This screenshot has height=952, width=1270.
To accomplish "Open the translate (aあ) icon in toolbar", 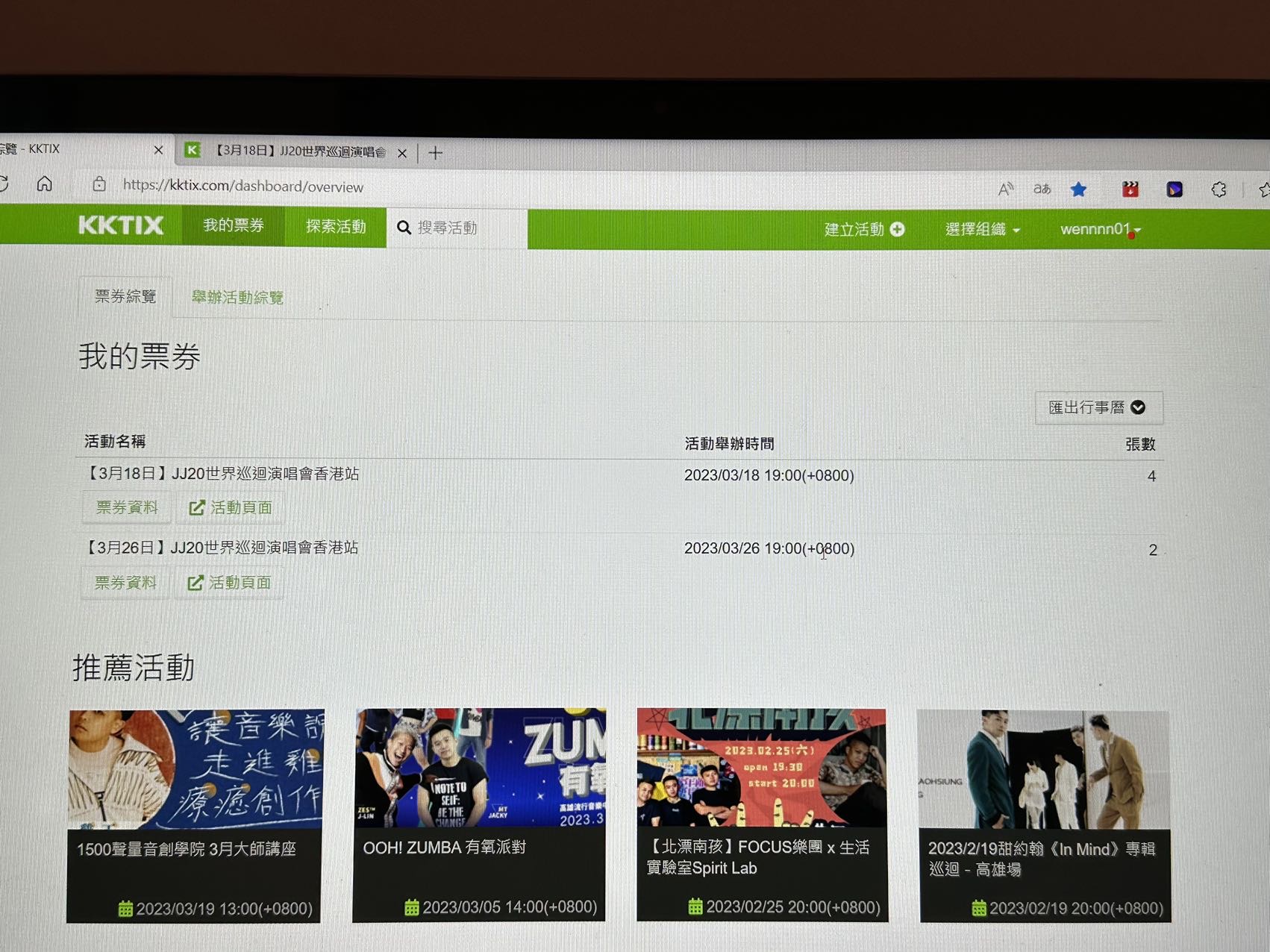I will (1042, 189).
